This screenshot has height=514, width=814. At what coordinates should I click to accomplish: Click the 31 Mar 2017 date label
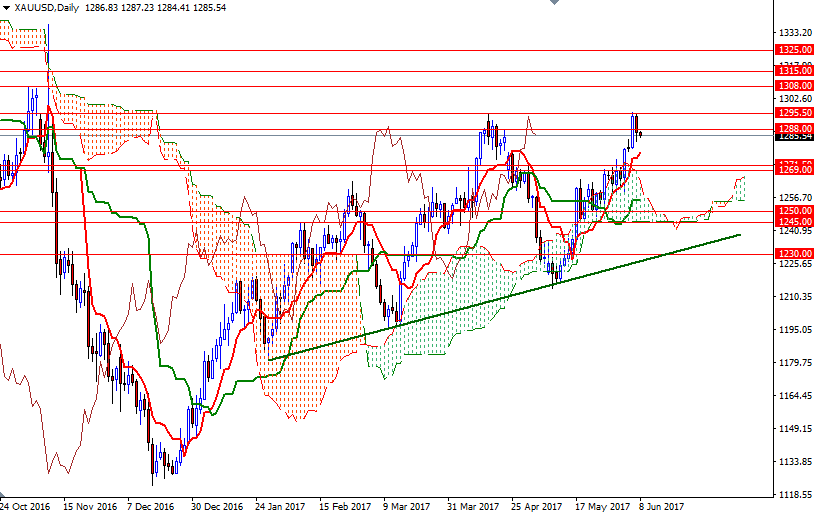473,506
